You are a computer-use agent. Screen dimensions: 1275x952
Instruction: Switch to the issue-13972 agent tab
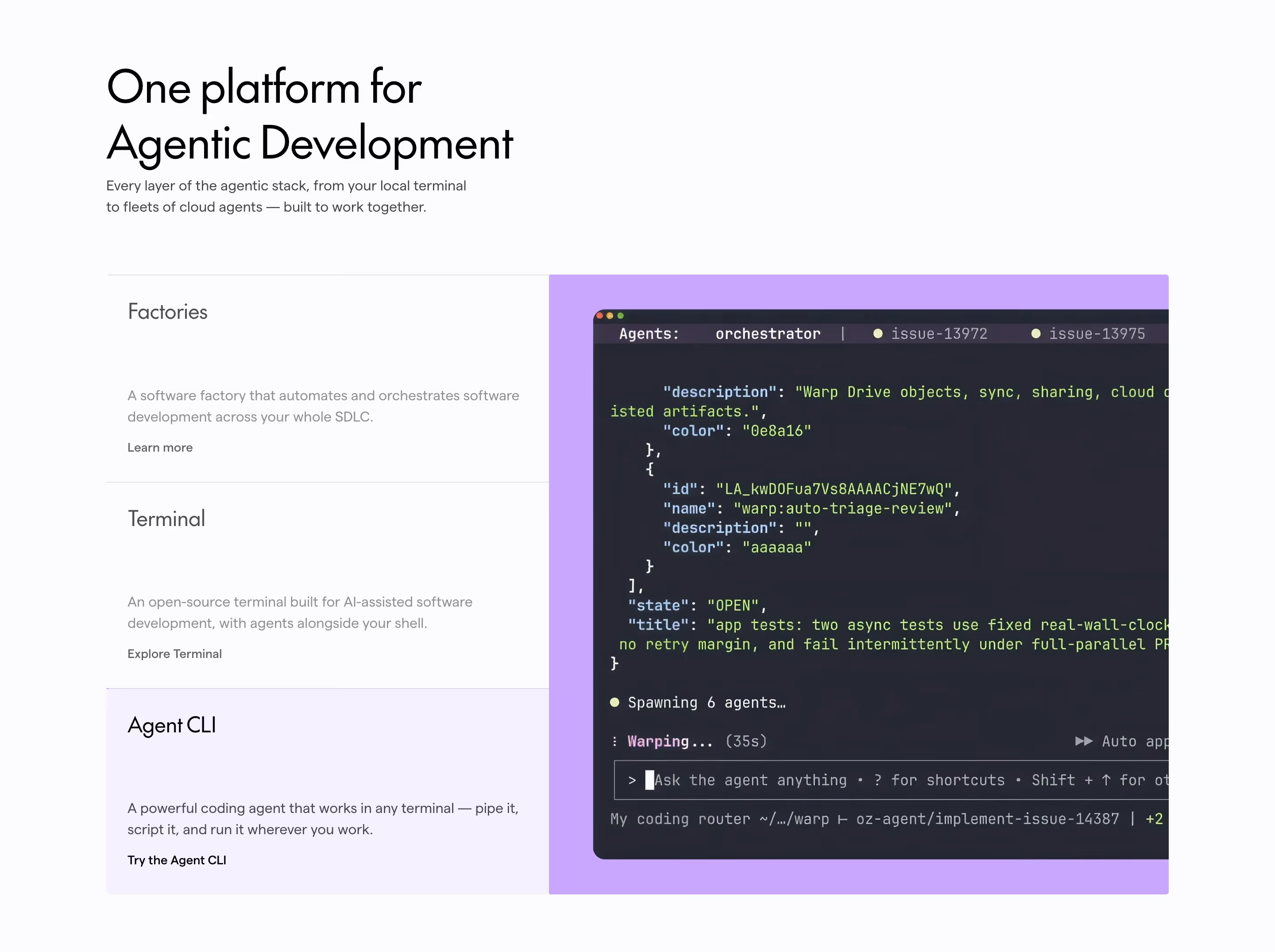(x=939, y=334)
